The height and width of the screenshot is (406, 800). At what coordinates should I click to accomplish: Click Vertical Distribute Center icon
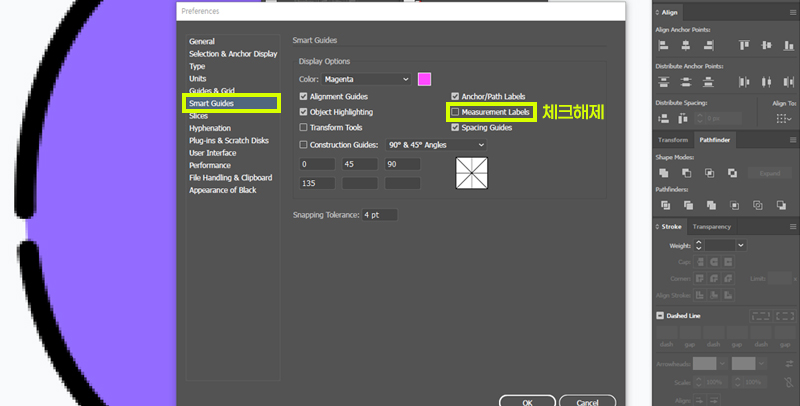[x=686, y=82]
